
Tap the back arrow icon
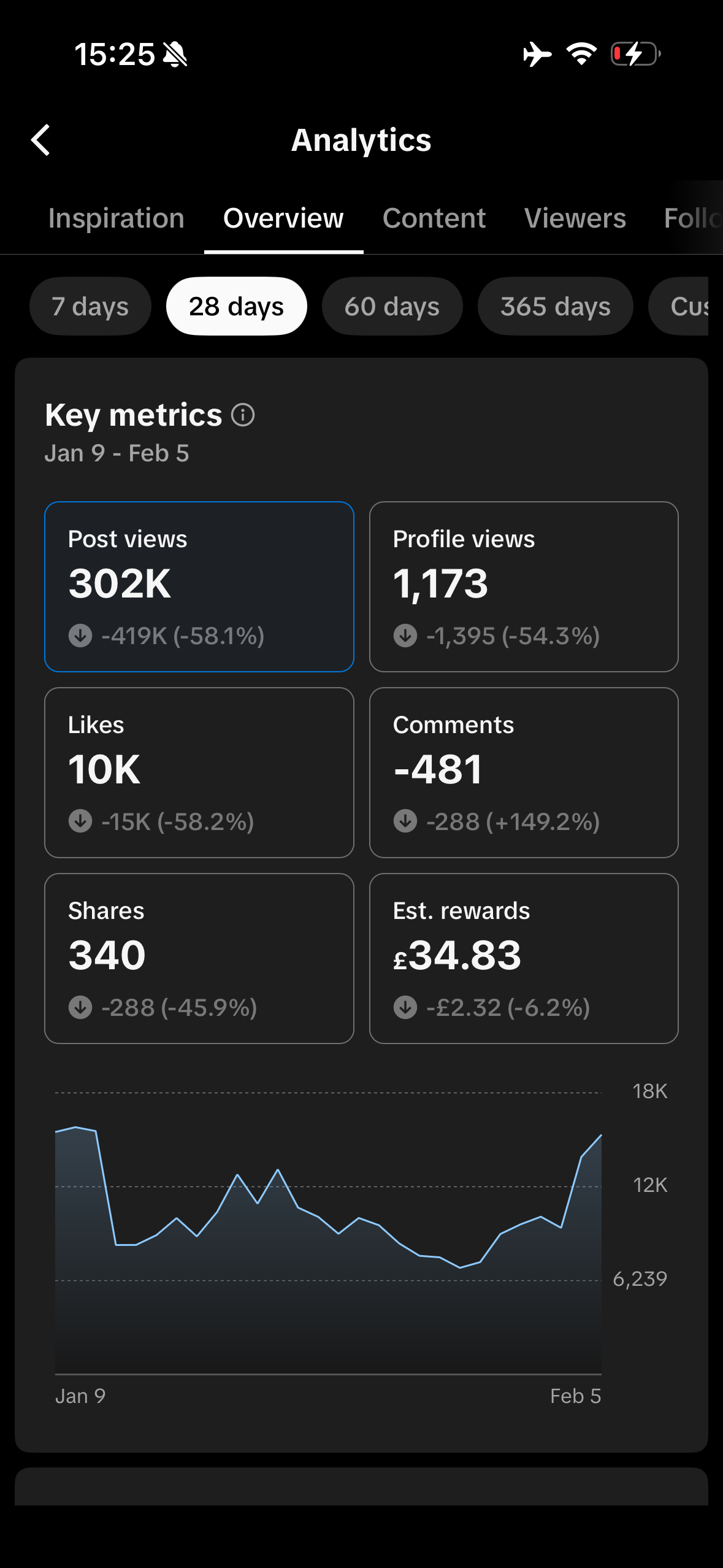(41, 140)
